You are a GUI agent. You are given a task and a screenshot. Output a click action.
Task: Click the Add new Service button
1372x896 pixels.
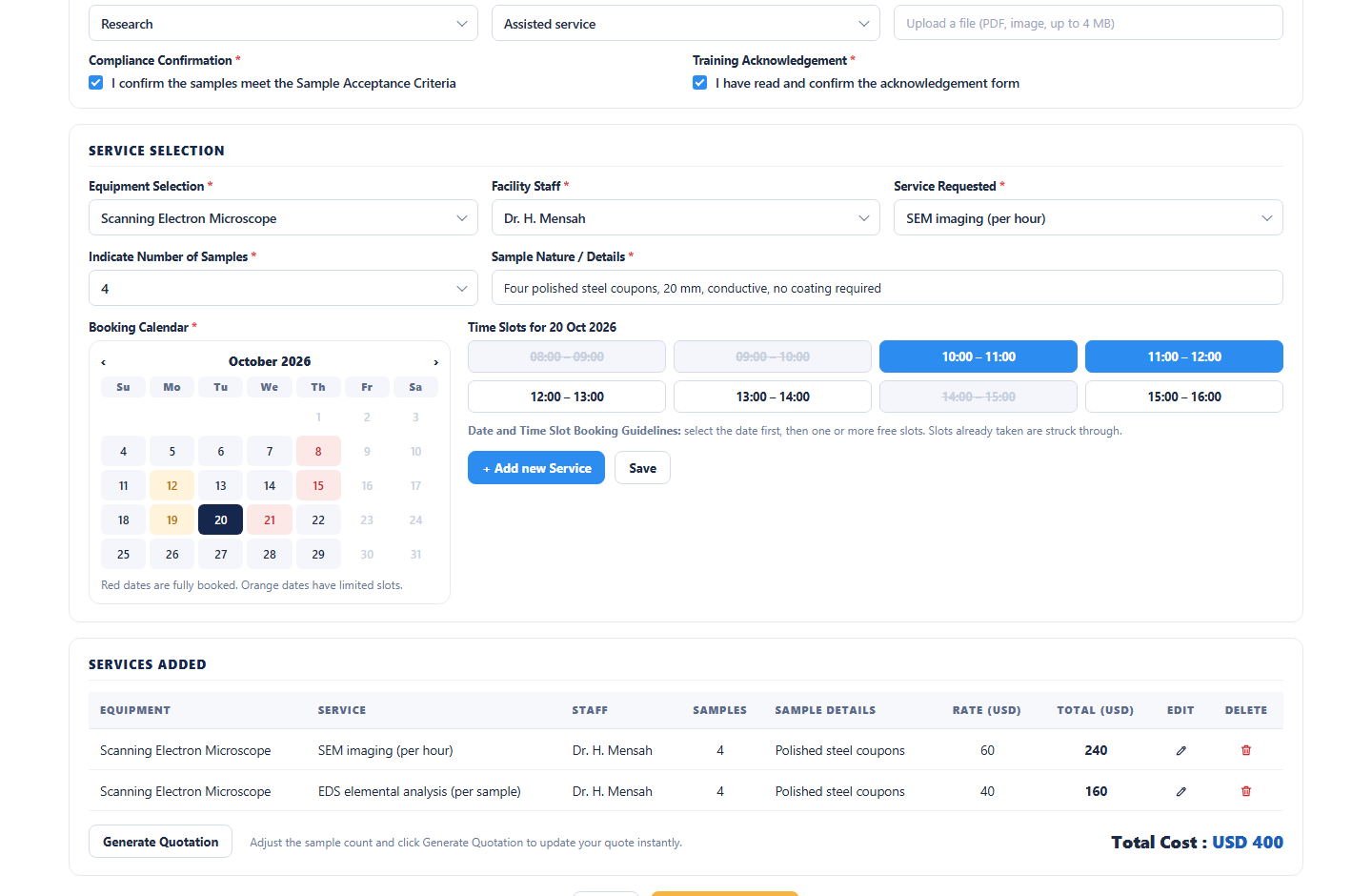pos(536,468)
